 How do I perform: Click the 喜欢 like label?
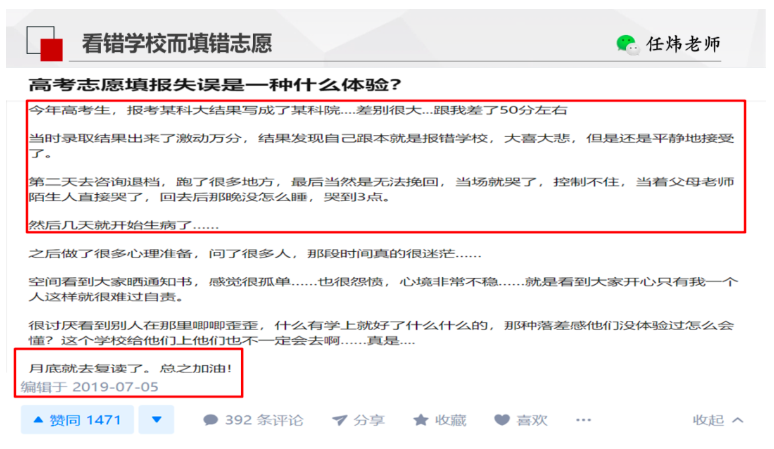pos(532,420)
